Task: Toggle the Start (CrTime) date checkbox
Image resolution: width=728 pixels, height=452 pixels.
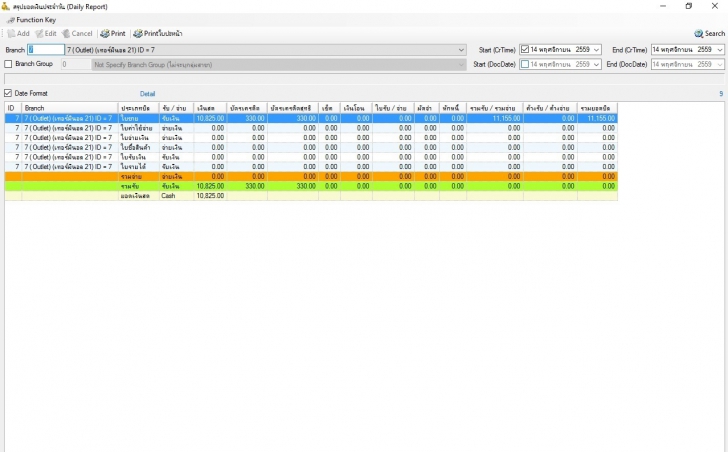Action: click(525, 50)
